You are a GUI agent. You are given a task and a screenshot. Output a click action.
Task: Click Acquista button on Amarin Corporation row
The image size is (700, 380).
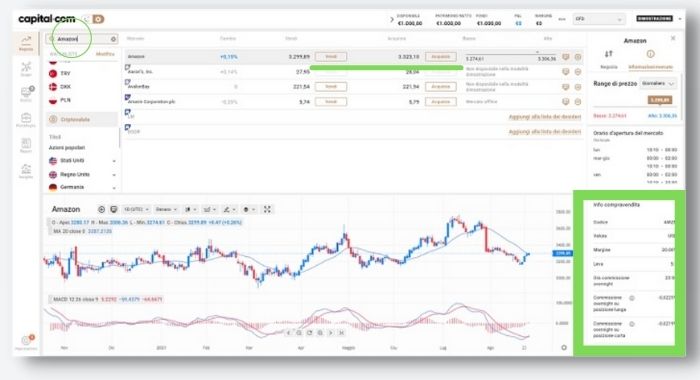click(x=441, y=102)
